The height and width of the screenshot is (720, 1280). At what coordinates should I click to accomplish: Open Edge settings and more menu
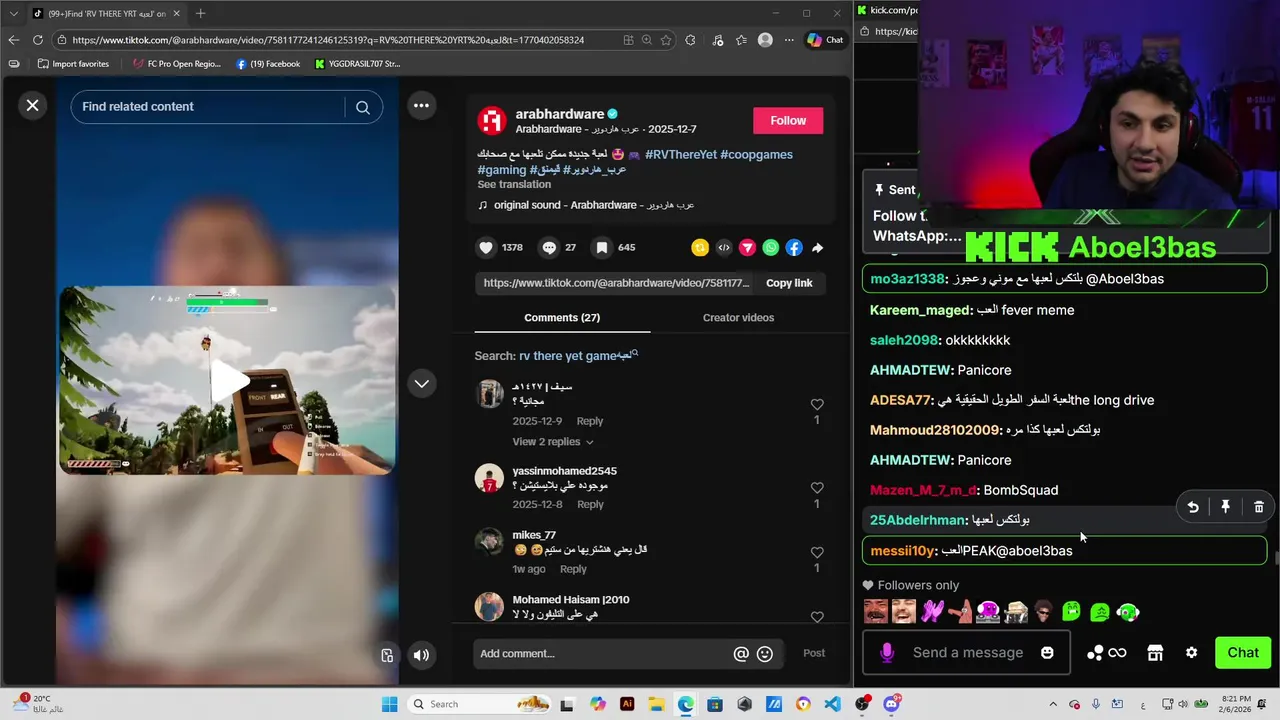[x=789, y=40]
